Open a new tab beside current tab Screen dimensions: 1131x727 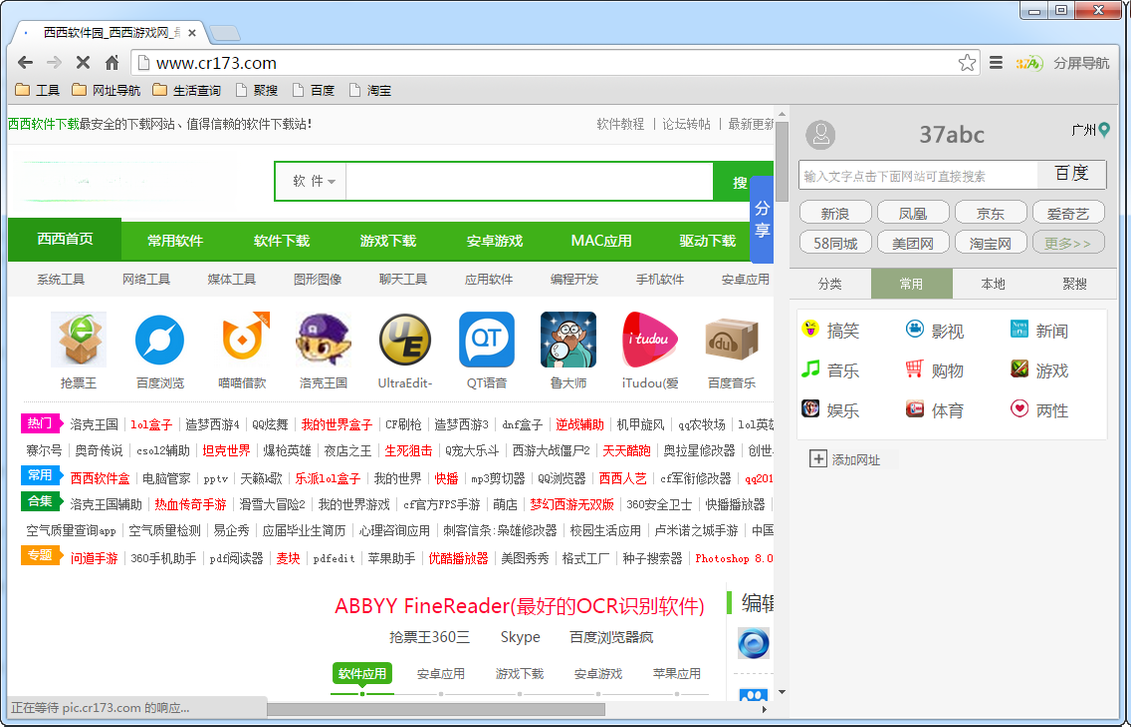(224, 33)
